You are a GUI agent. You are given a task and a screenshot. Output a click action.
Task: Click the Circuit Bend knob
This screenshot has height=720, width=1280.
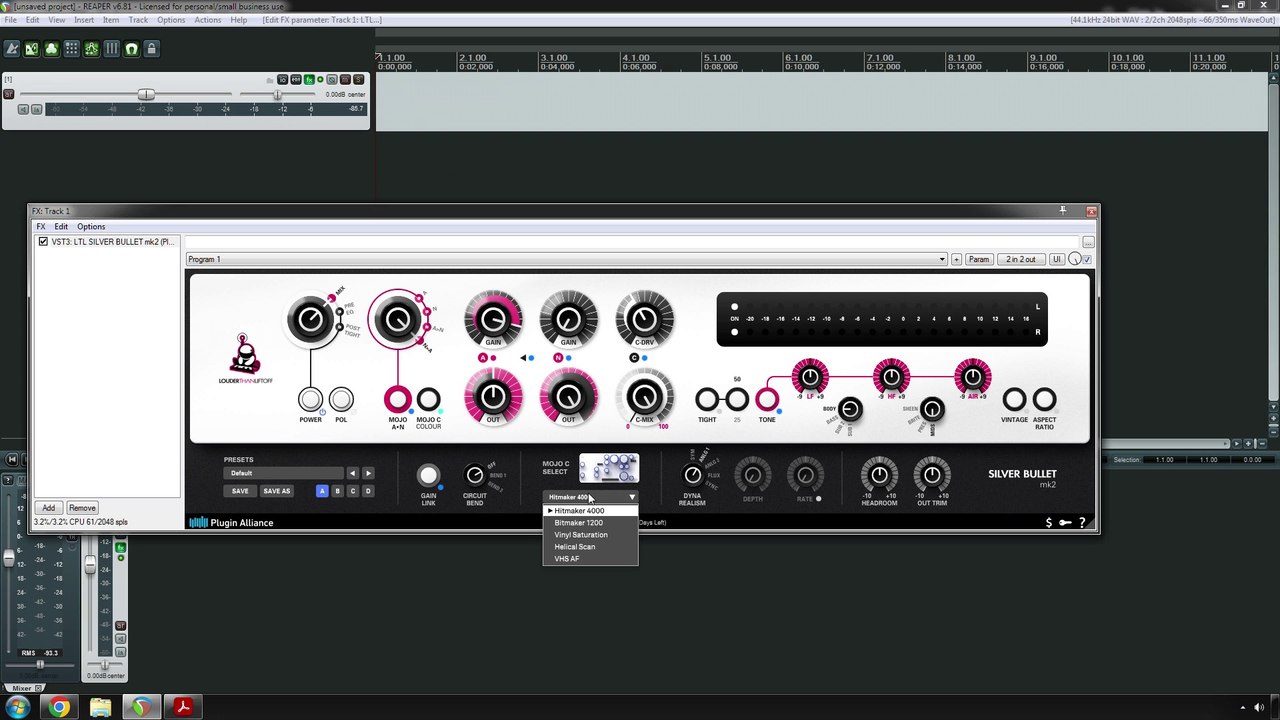coord(475,475)
